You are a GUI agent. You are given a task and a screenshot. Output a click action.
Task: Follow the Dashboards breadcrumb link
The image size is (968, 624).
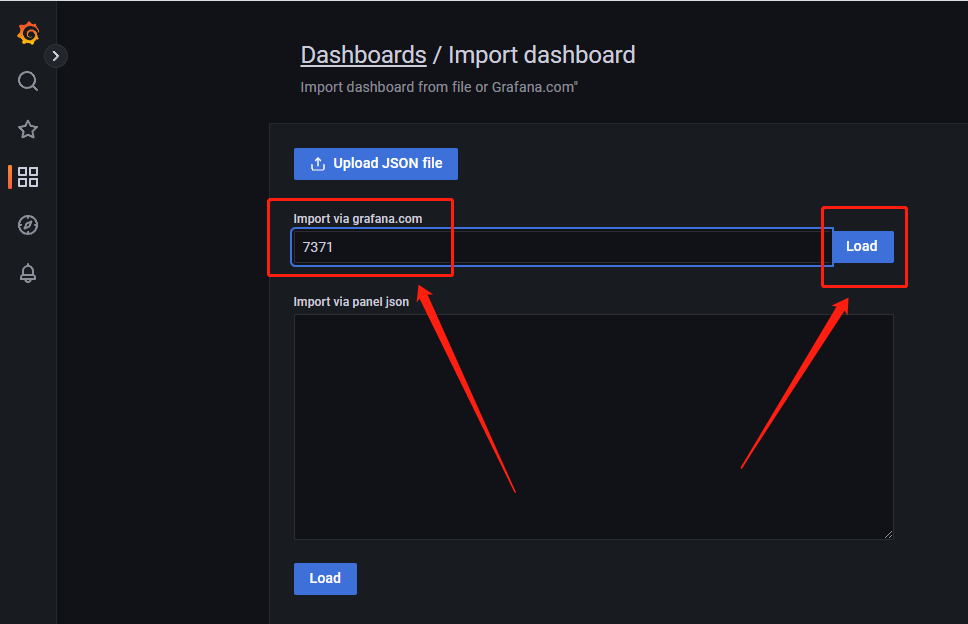pyautogui.click(x=363, y=55)
